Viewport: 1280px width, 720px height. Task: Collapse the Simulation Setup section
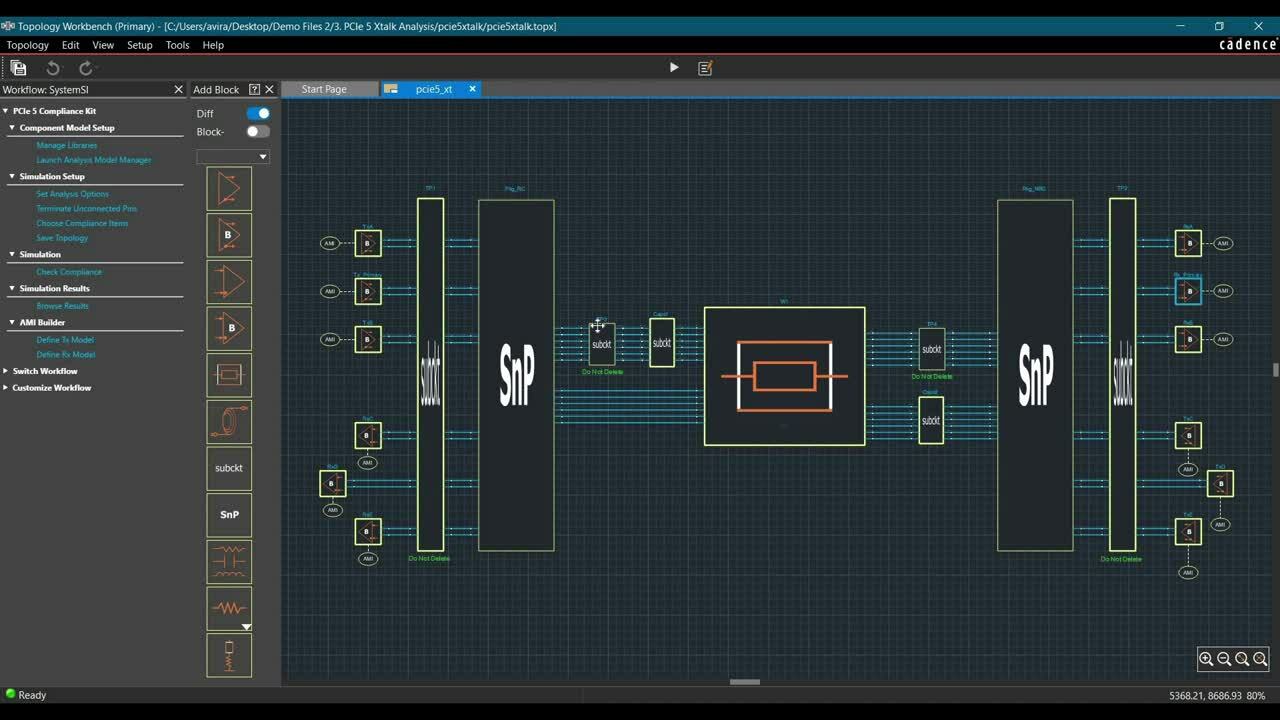[12, 176]
